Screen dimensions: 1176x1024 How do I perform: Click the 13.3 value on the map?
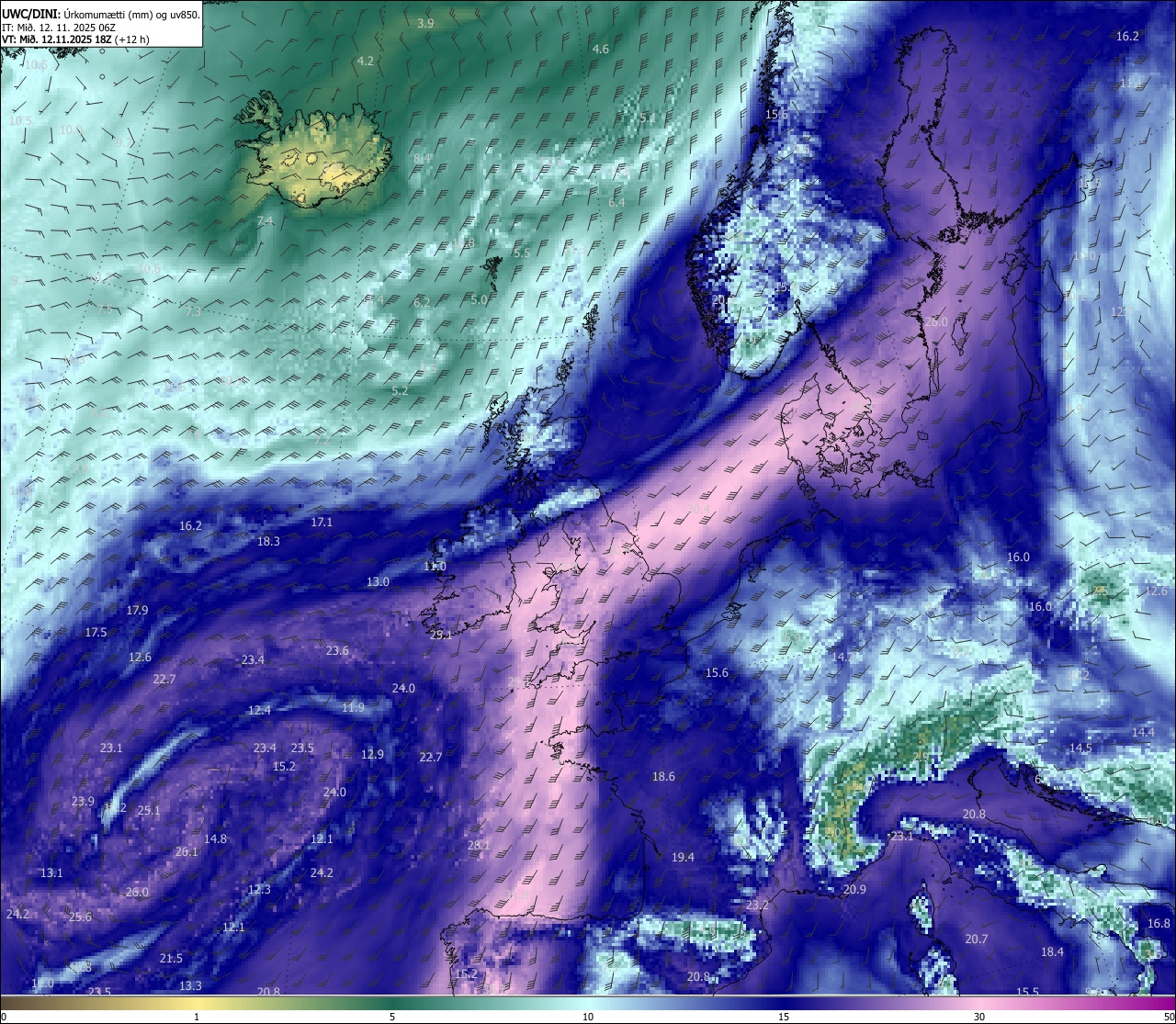[x=190, y=985]
